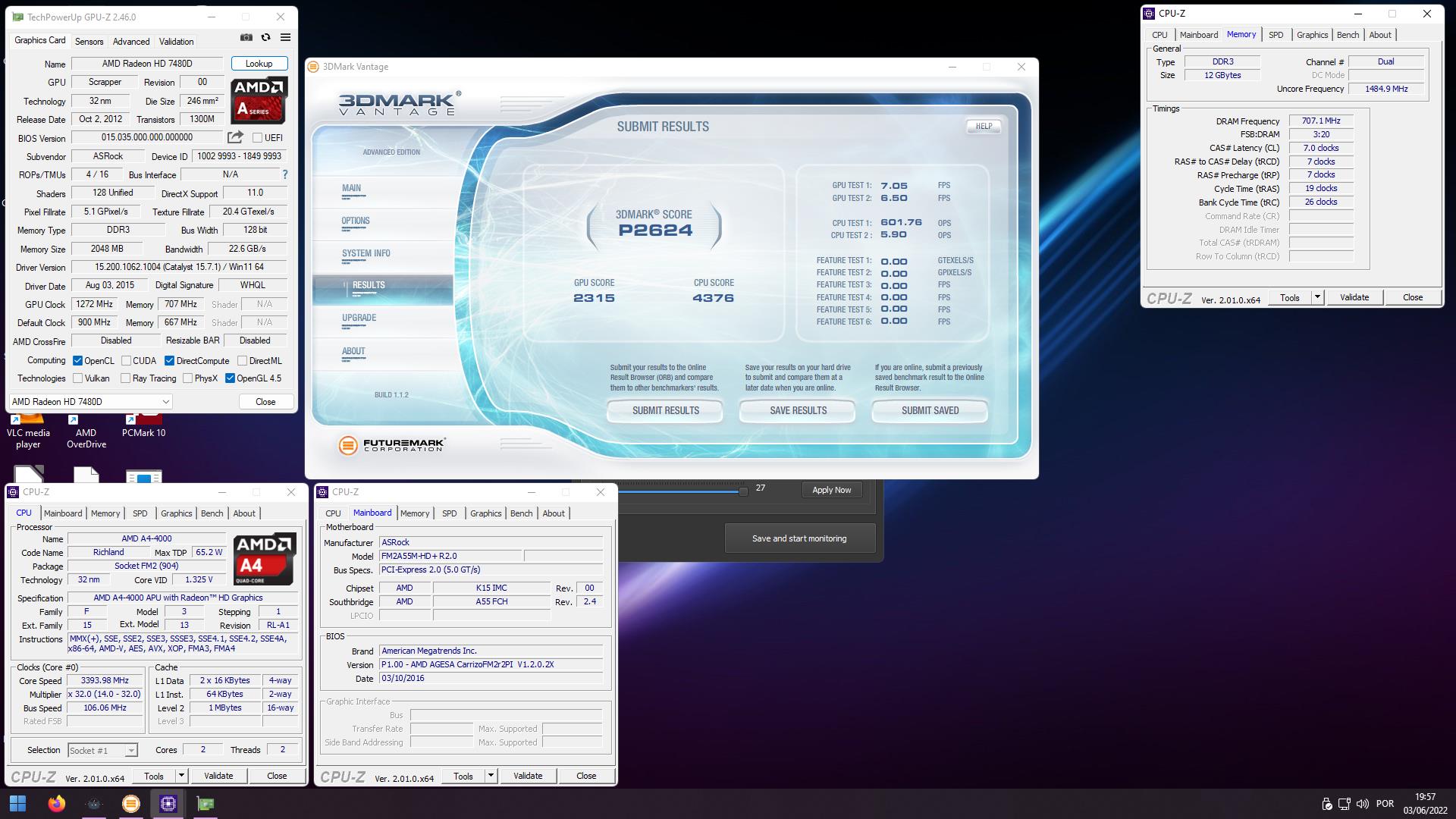
Task: Click the clock showing 19:57 in taskbar
Action: 1425,797
